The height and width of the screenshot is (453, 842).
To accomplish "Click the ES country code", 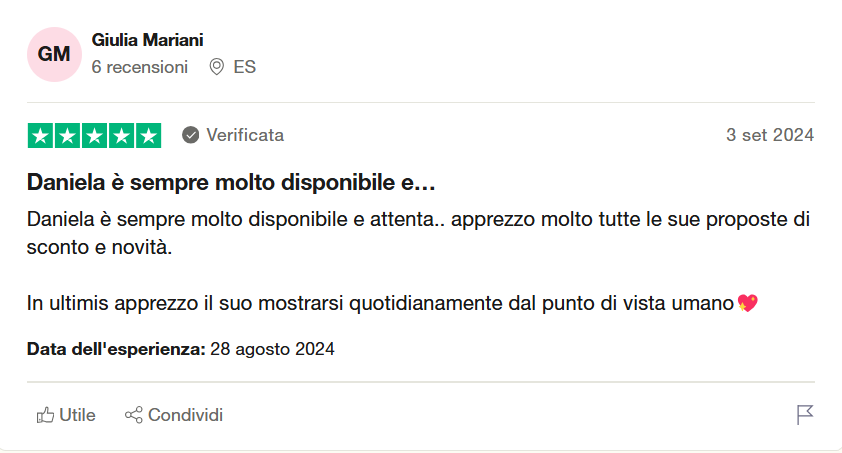I will [x=244, y=67].
